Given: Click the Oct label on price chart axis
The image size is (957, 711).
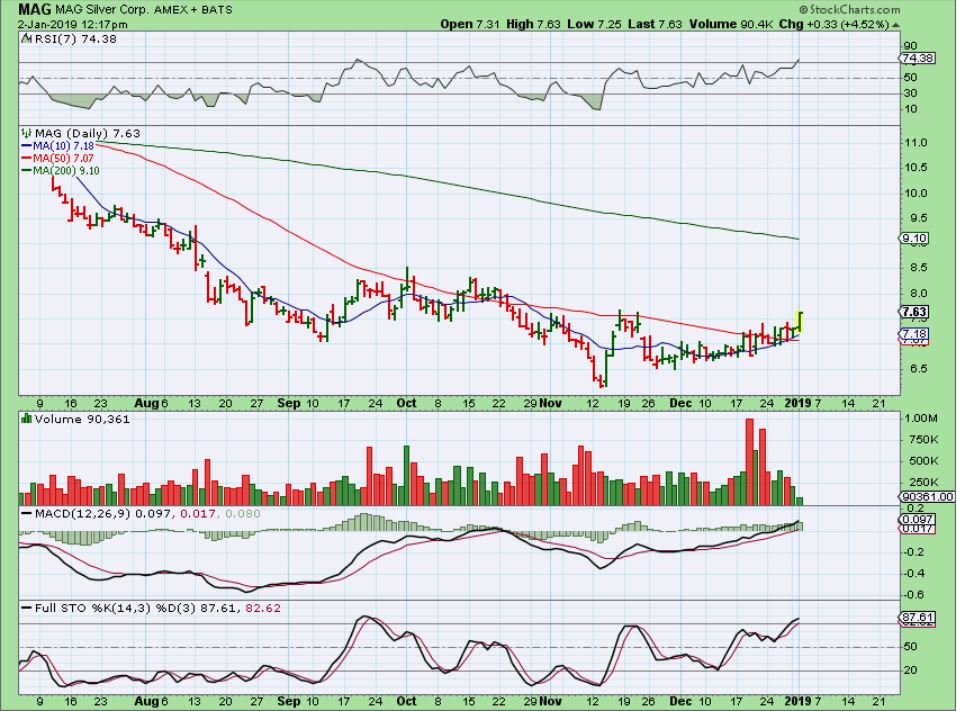Looking at the screenshot, I should (x=406, y=403).
